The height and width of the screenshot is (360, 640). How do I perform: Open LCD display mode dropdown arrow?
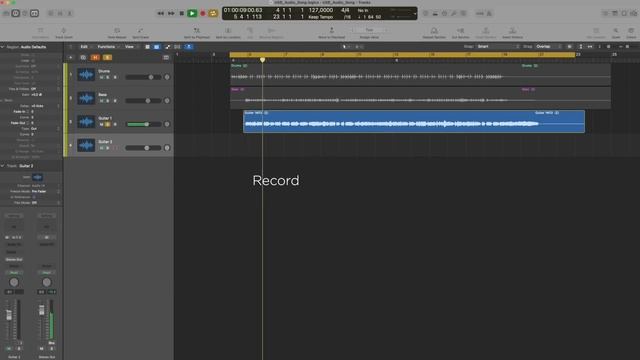415,14
